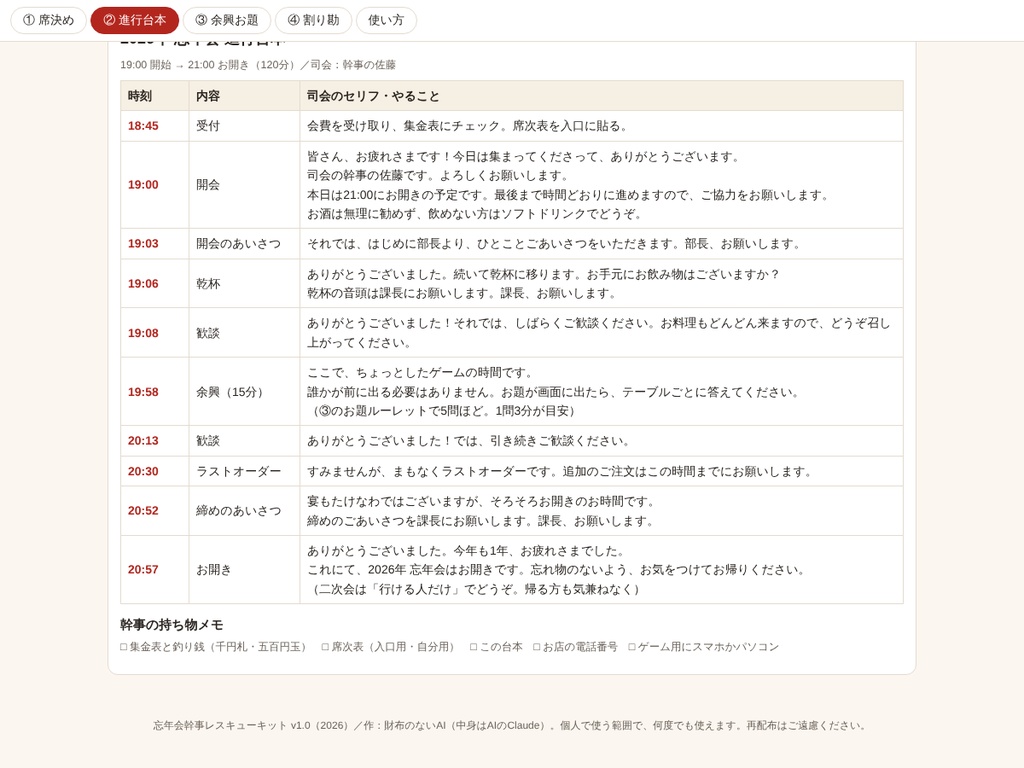Click the 歓談 cell at 19:08
Image resolution: width=1024 pixels, height=768 pixels.
coord(244,333)
